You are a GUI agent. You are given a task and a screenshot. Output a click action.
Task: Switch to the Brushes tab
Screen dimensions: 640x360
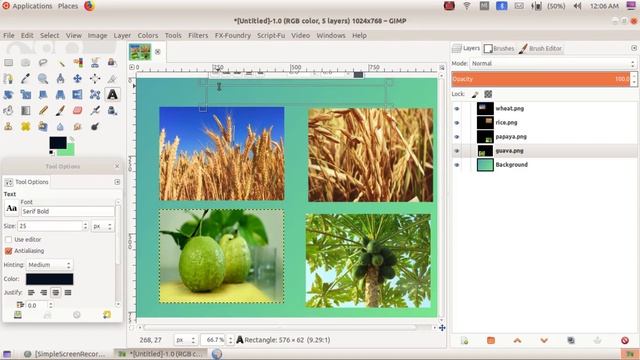499,49
